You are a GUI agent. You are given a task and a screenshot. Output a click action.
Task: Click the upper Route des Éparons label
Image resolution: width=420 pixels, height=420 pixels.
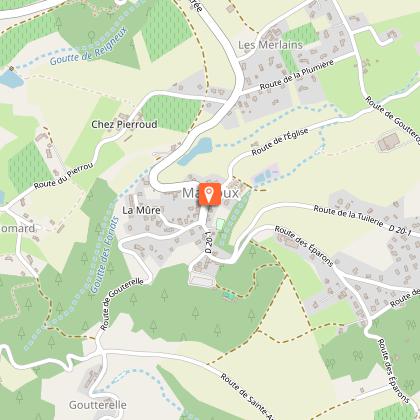point(304,246)
